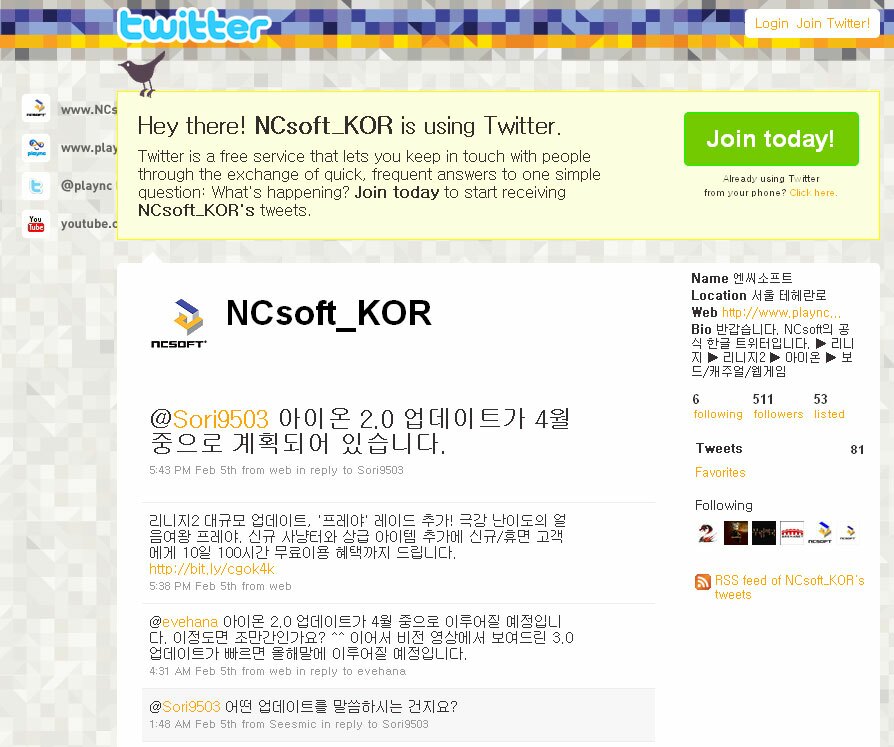Click the plaync site icon in sidebar
The image size is (894, 747).
pyautogui.click(x=36, y=148)
